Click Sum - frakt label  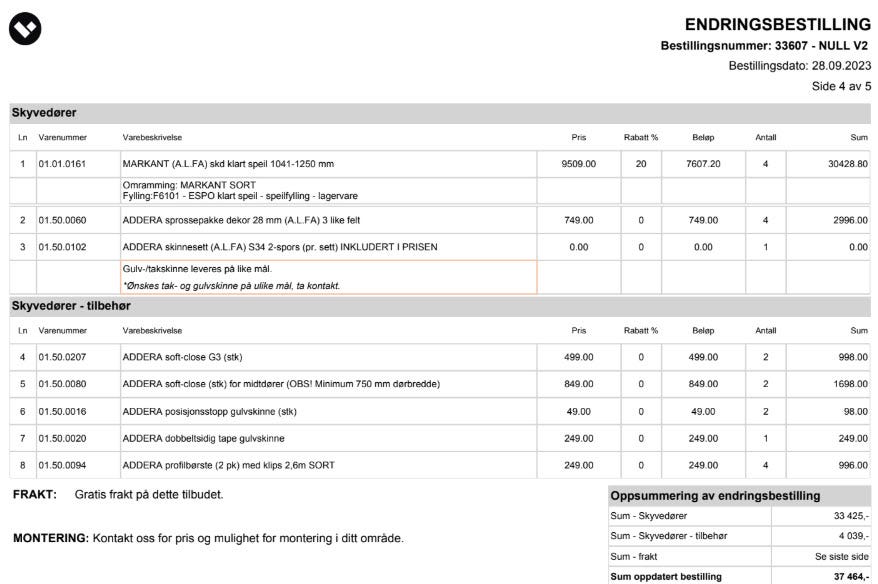[633, 557]
